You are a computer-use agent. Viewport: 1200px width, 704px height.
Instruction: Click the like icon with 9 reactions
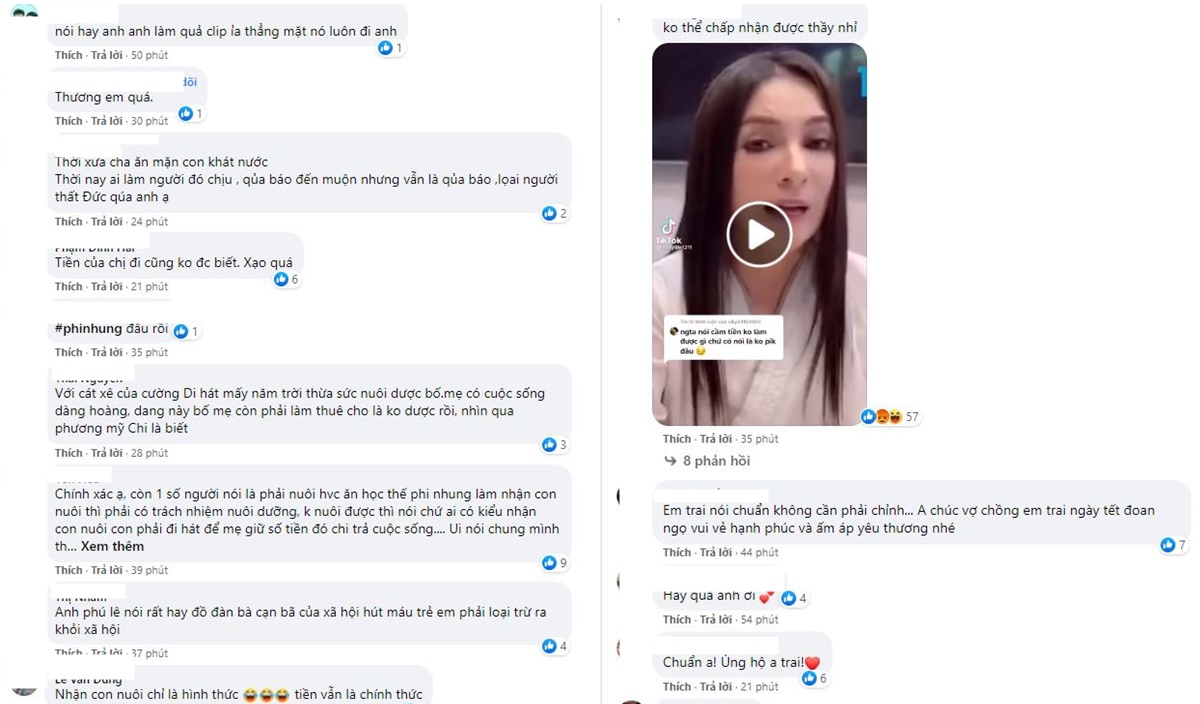coord(549,563)
